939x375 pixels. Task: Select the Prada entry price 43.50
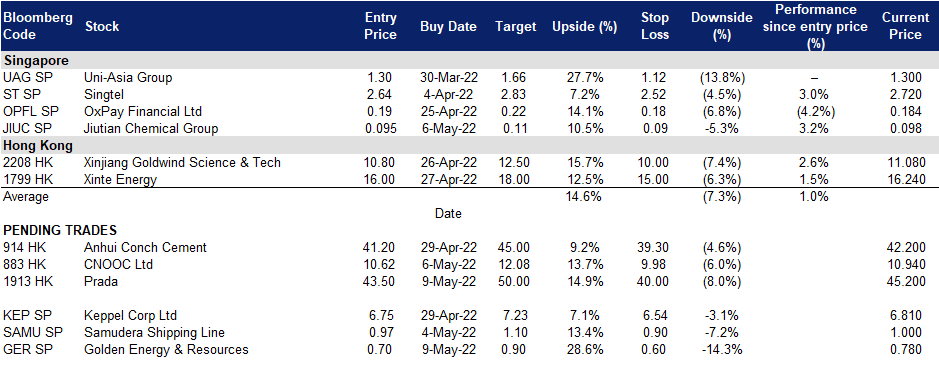pos(380,282)
